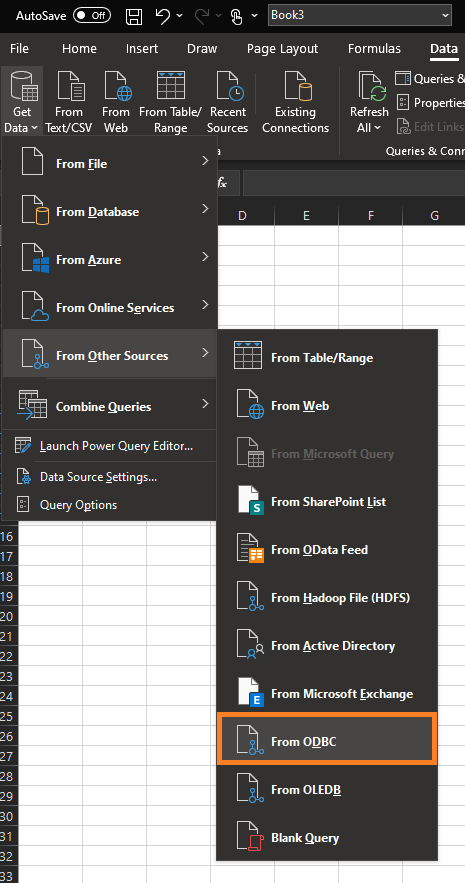Select the Data ribbon tab
Viewport: 465px width, 883px height.
click(444, 48)
